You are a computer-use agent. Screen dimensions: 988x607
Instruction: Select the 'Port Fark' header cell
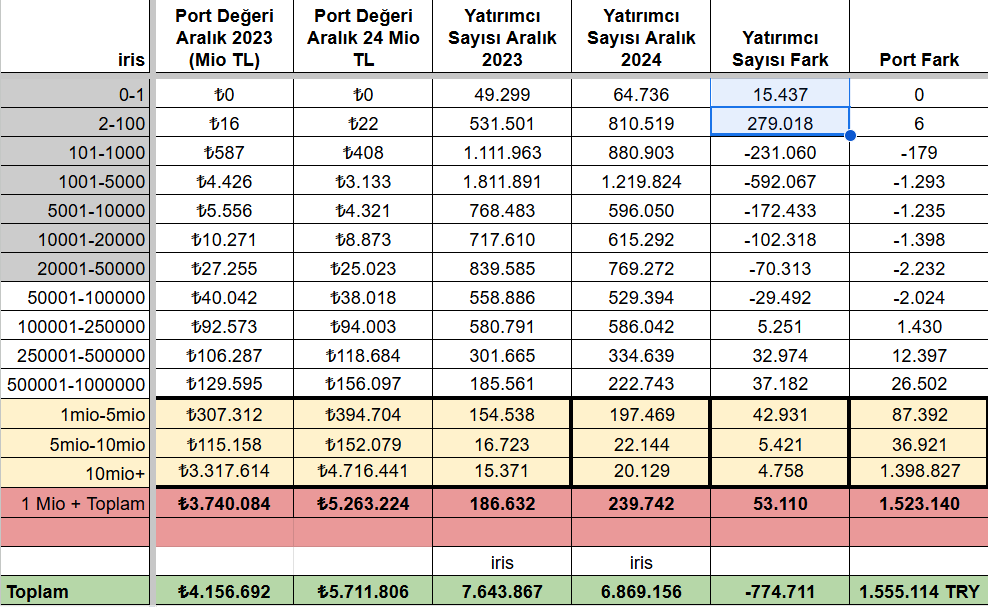[x=919, y=37]
